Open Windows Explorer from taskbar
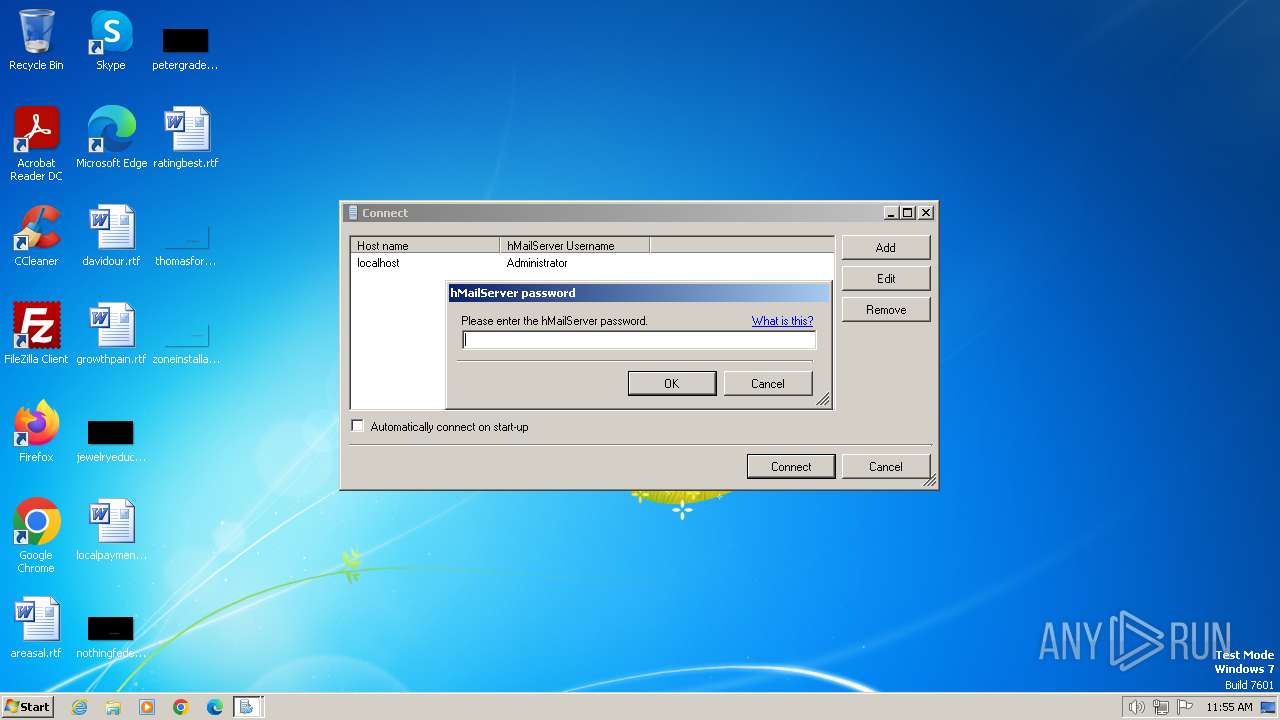Screen dimensions: 1280x720 pos(113,707)
